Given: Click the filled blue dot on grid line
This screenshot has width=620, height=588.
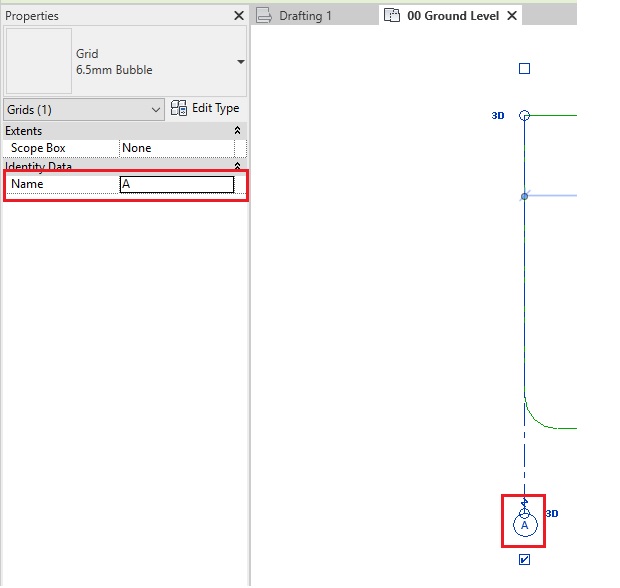Looking at the screenshot, I should (524, 196).
